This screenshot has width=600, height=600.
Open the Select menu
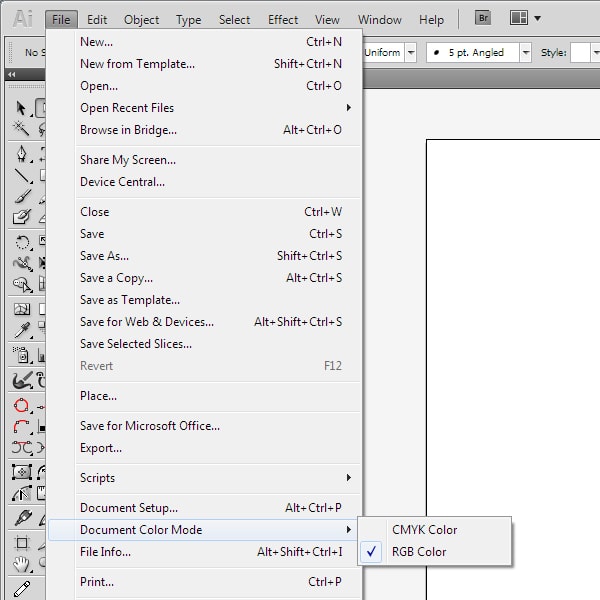[235, 20]
